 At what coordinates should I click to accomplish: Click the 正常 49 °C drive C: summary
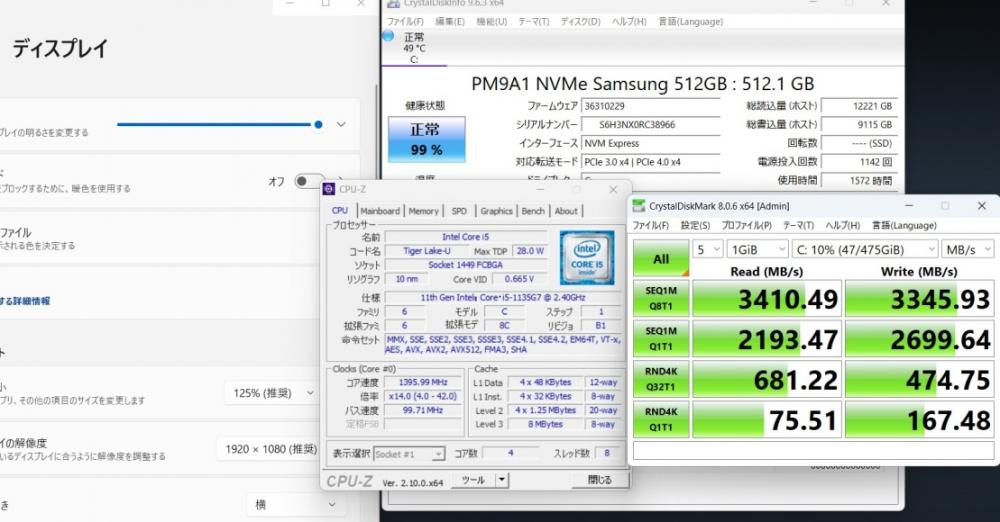414,48
